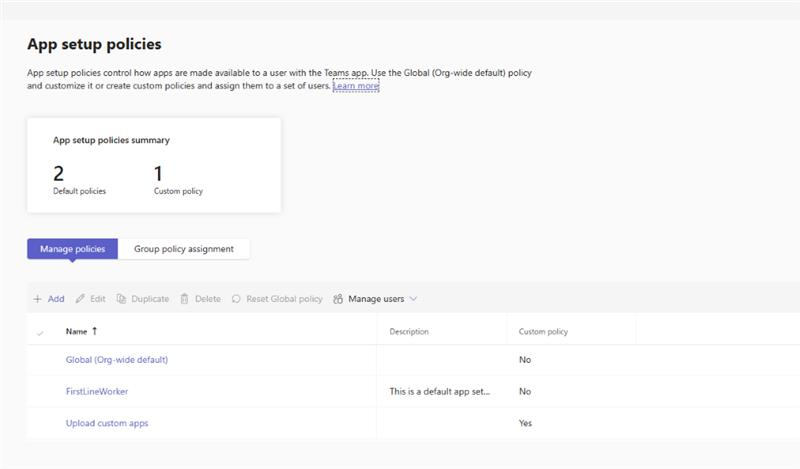Click the Duplicate policy icon

(x=121, y=299)
